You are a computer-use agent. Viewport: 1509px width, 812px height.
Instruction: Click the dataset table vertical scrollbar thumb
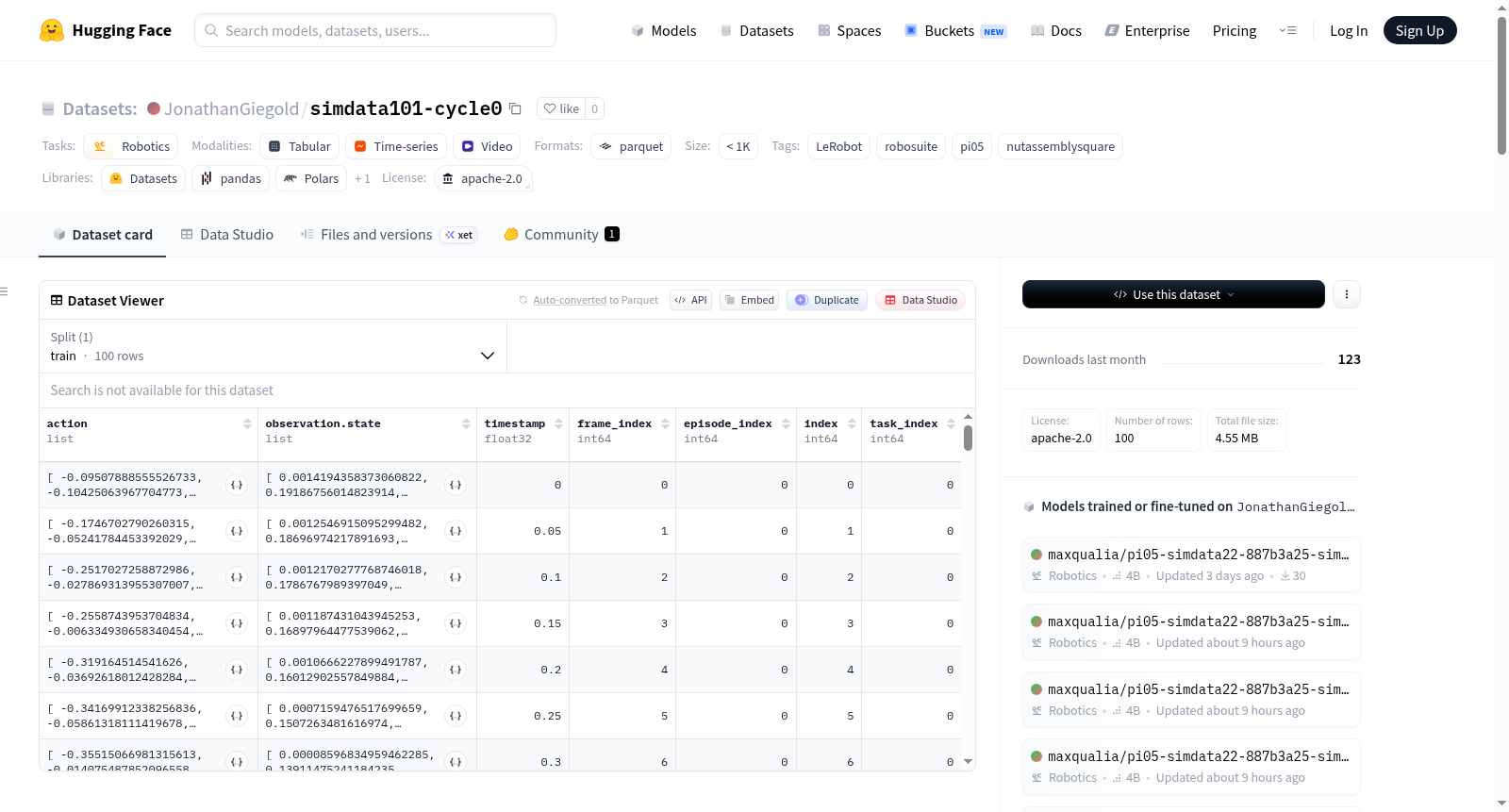[968, 439]
